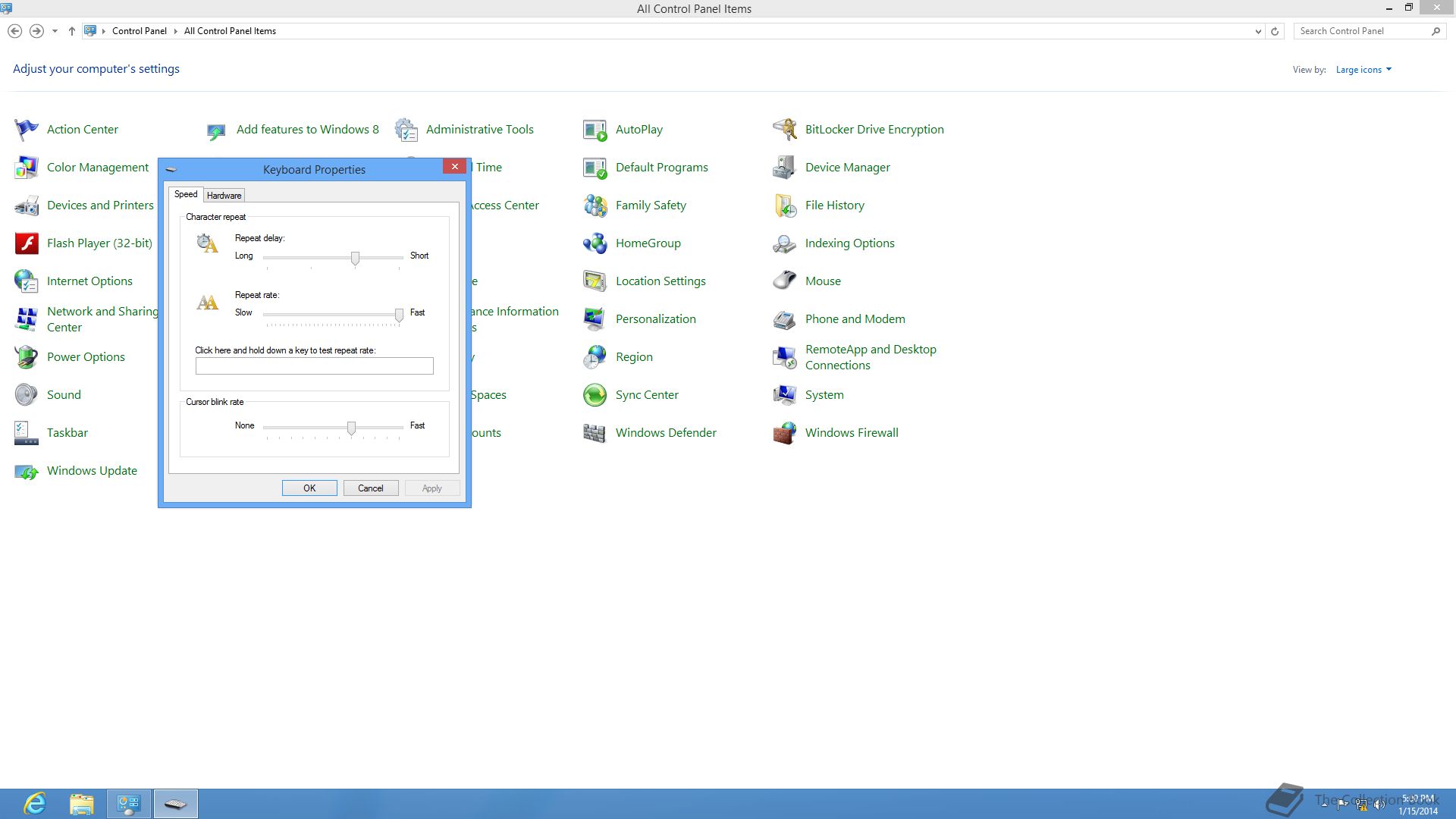Open Network and Sharing Center icon
The height and width of the screenshot is (819, 1456).
tap(27, 319)
